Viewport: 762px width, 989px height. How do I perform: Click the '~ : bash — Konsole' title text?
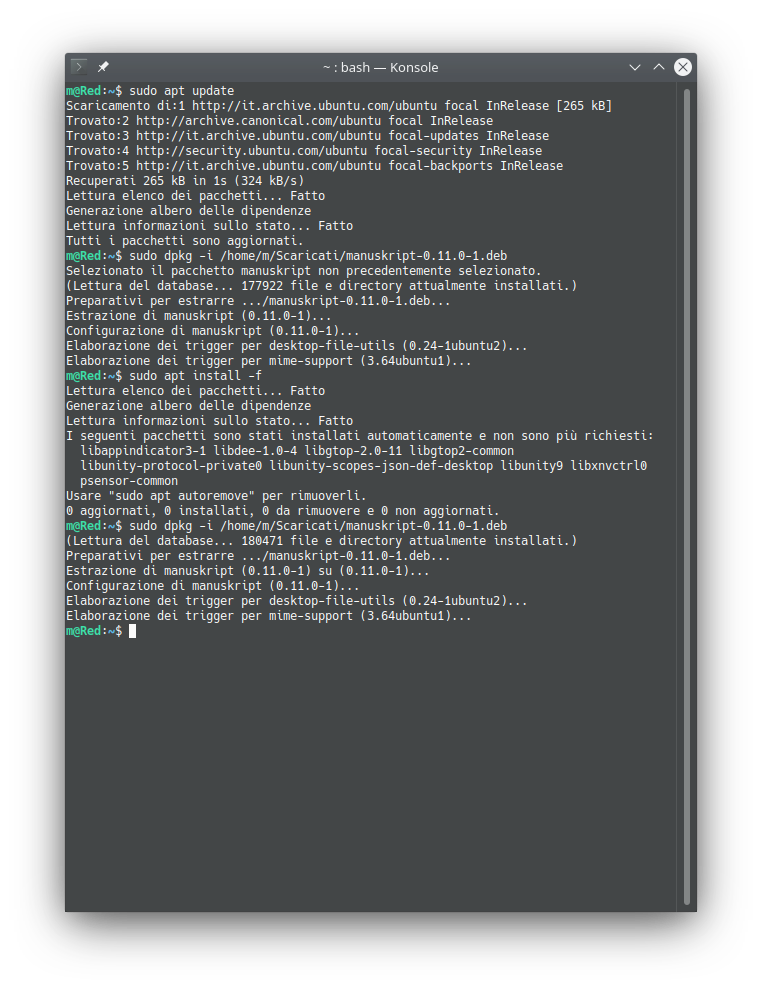click(379, 67)
